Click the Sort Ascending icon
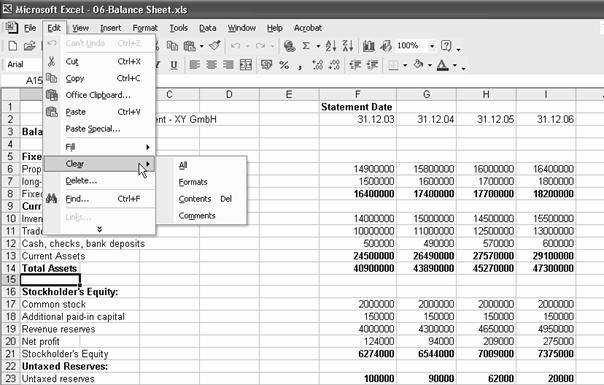This screenshot has width=604, height=385. pos(331,46)
